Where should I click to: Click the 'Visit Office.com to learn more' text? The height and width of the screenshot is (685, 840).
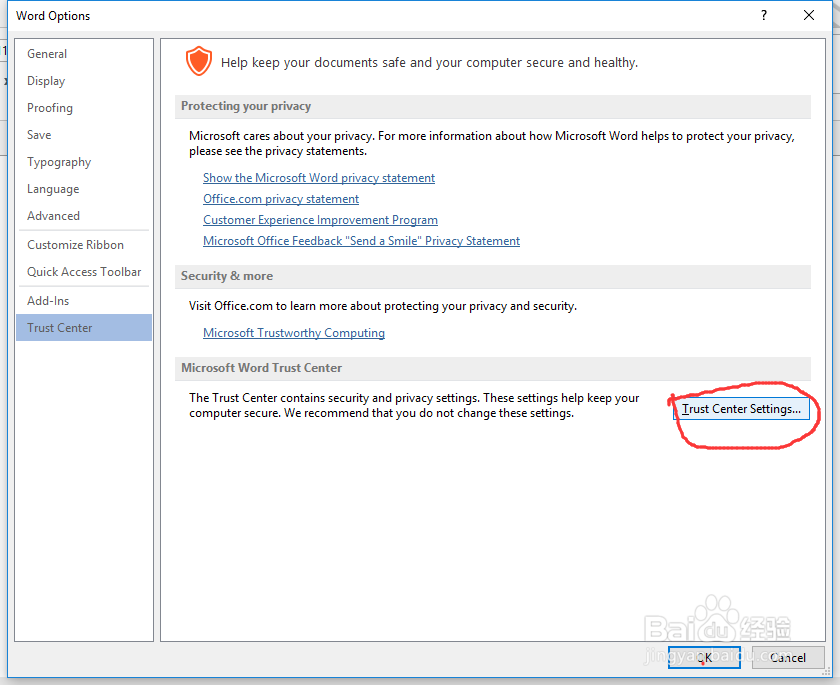(x=382, y=306)
